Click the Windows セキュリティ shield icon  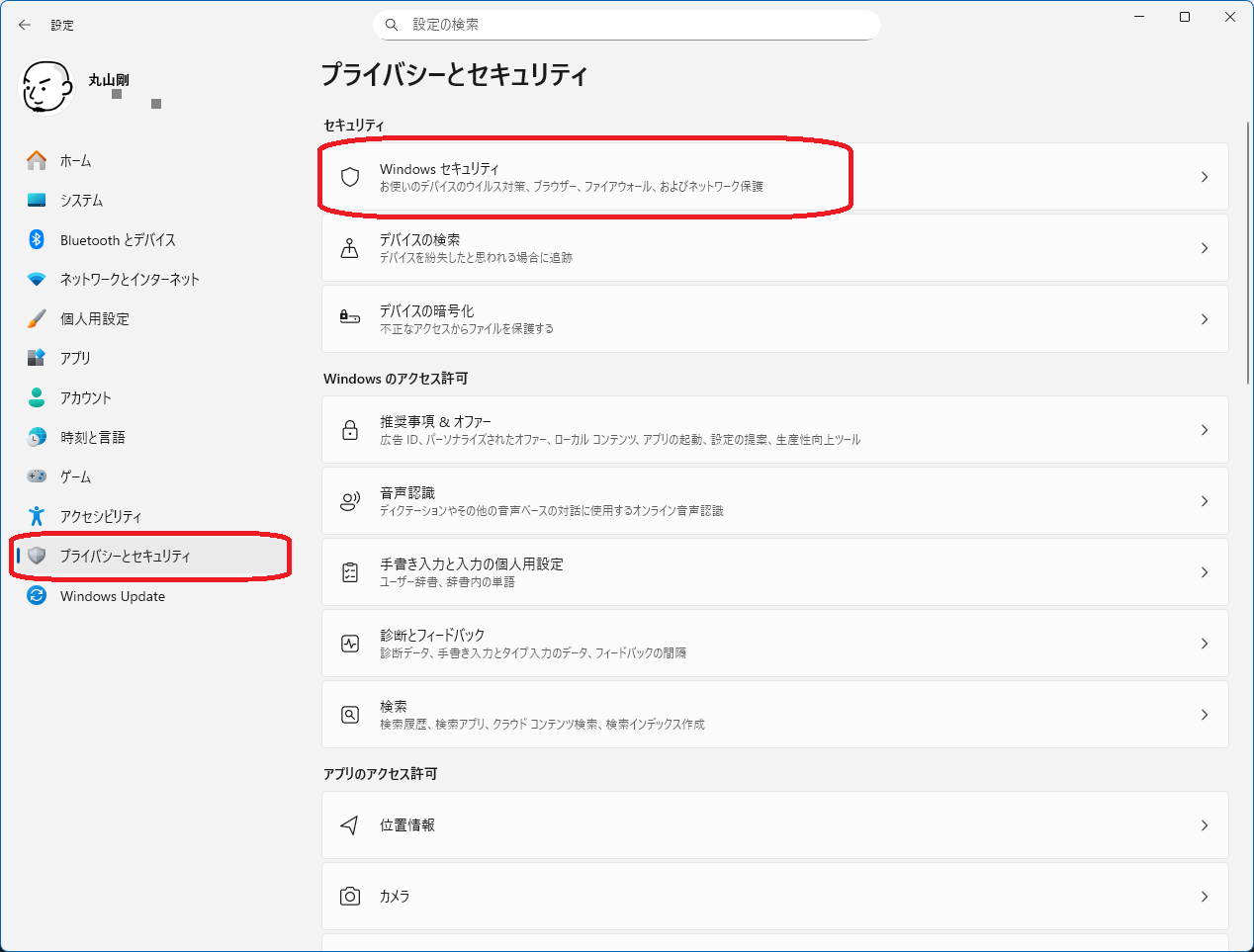349,177
